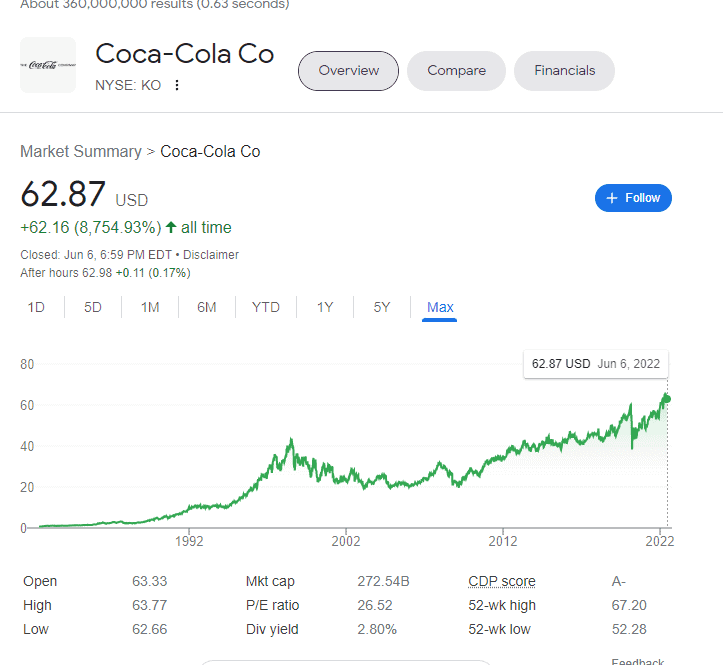The height and width of the screenshot is (665, 723).
Task: Switch chart to 1Y range
Action: (x=325, y=308)
